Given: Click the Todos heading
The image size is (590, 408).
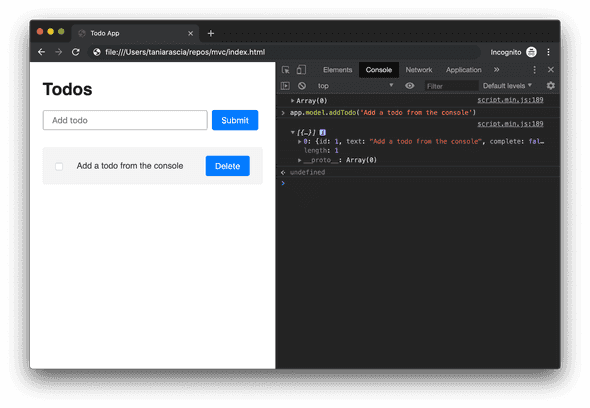Looking at the screenshot, I should pos(67,89).
